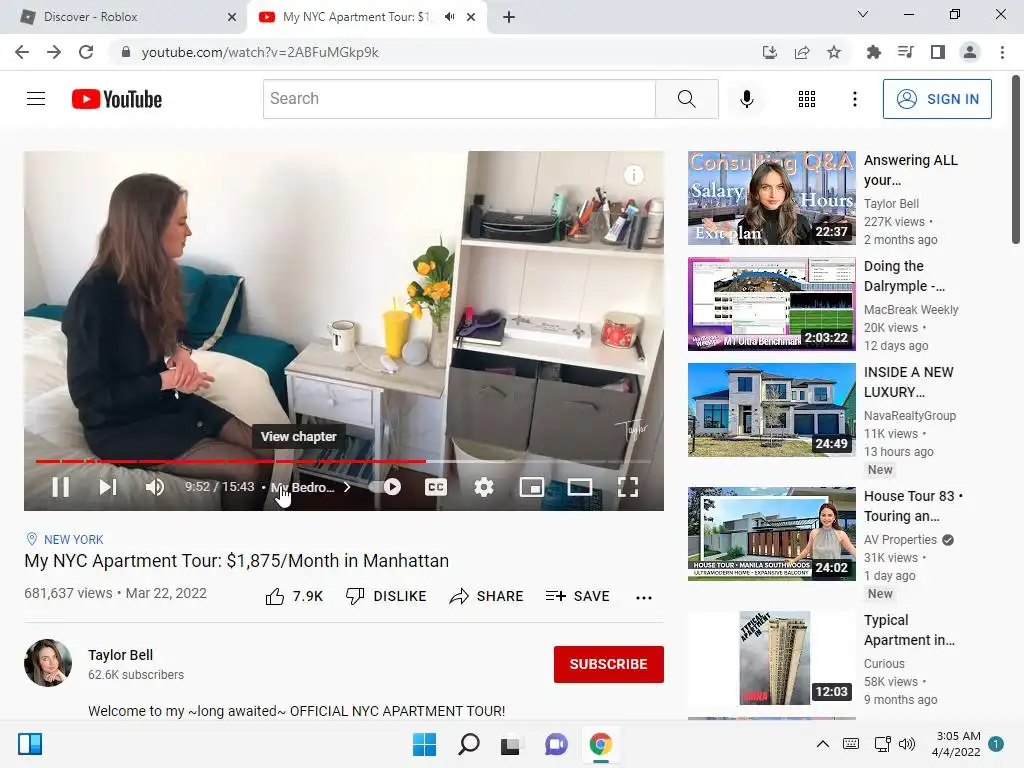Mute the video player volume
Viewport: 1024px width, 768px height.
(155, 487)
